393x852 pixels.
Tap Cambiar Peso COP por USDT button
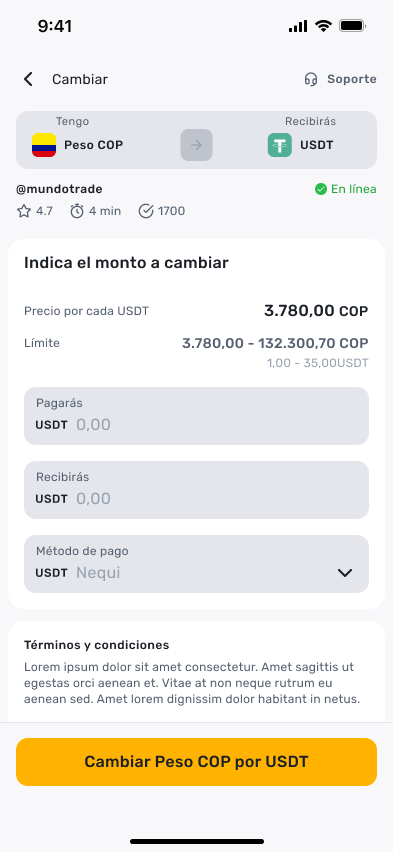point(196,762)
